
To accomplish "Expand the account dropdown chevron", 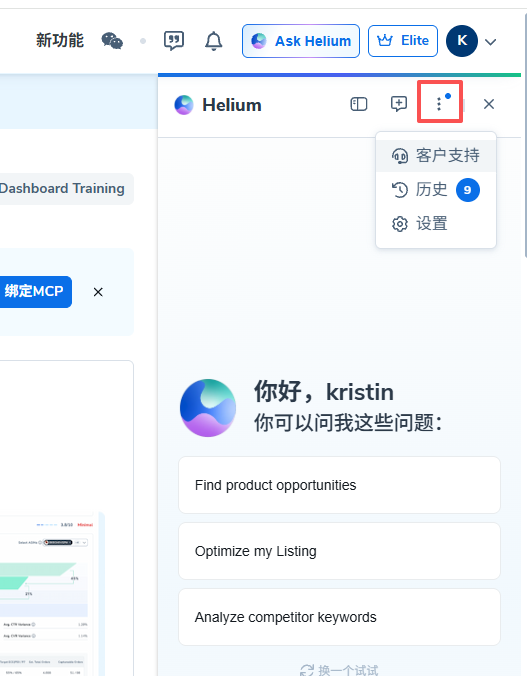I will tap(491, 42).
